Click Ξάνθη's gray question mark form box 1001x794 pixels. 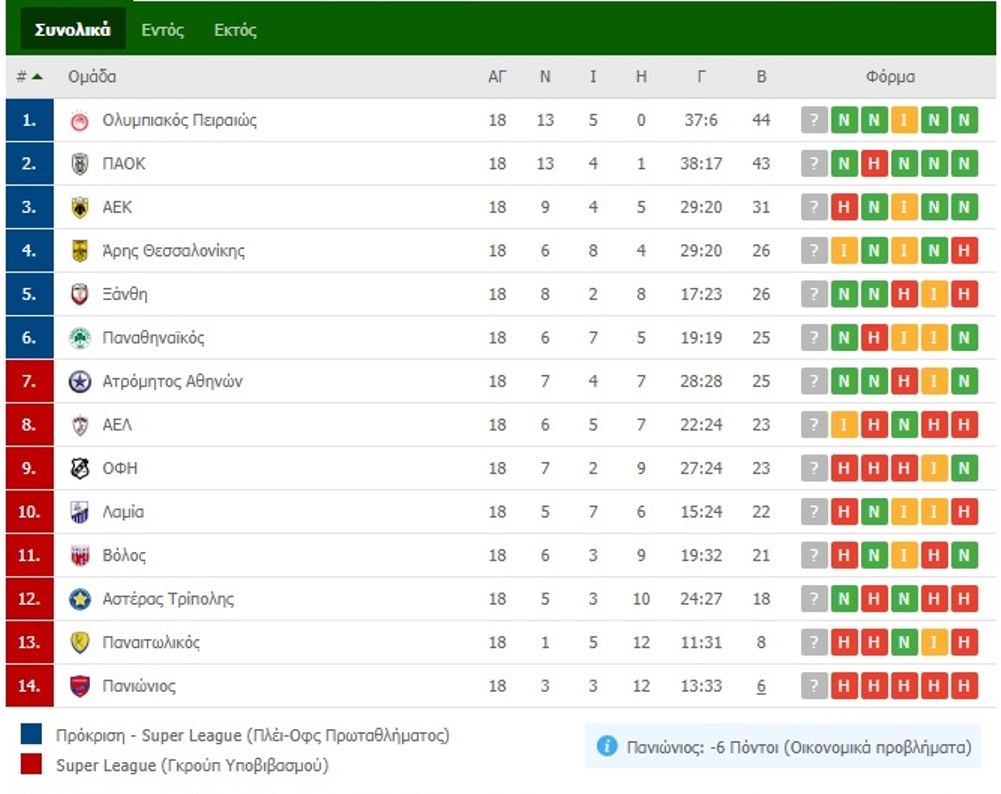(x=814, y=294)
